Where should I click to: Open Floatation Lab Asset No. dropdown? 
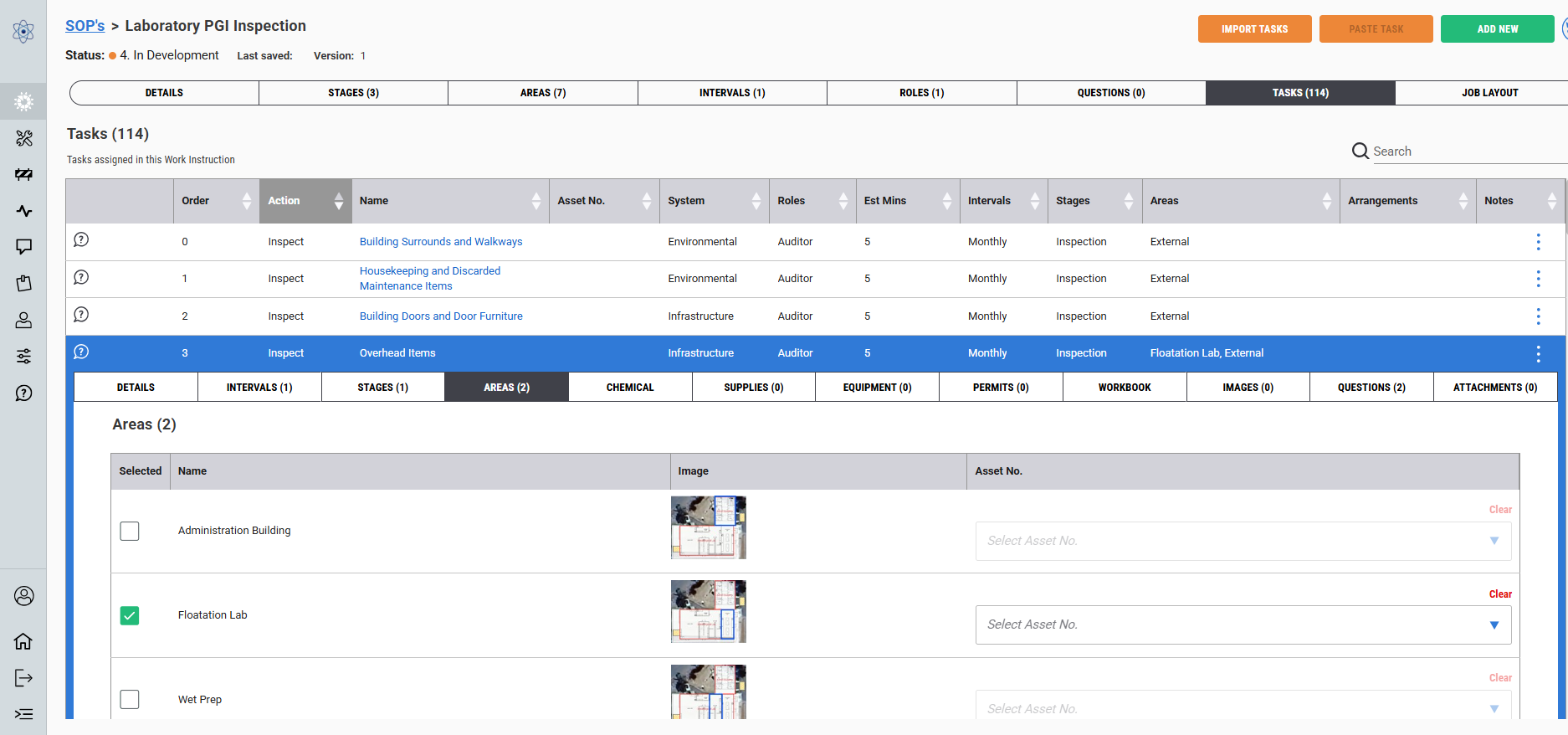point(1243,625)
